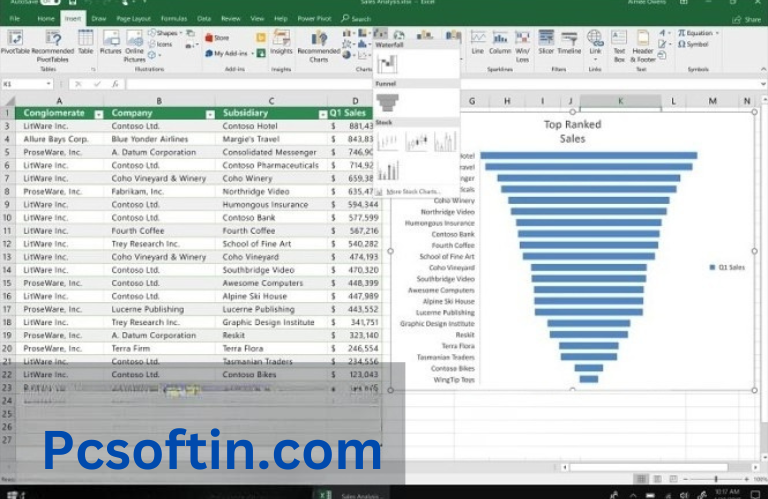Click the zoom out minus button
Image resolution: width=768 pixels, height=499 pixels.
pyautogui.click(x=686, y=479)
